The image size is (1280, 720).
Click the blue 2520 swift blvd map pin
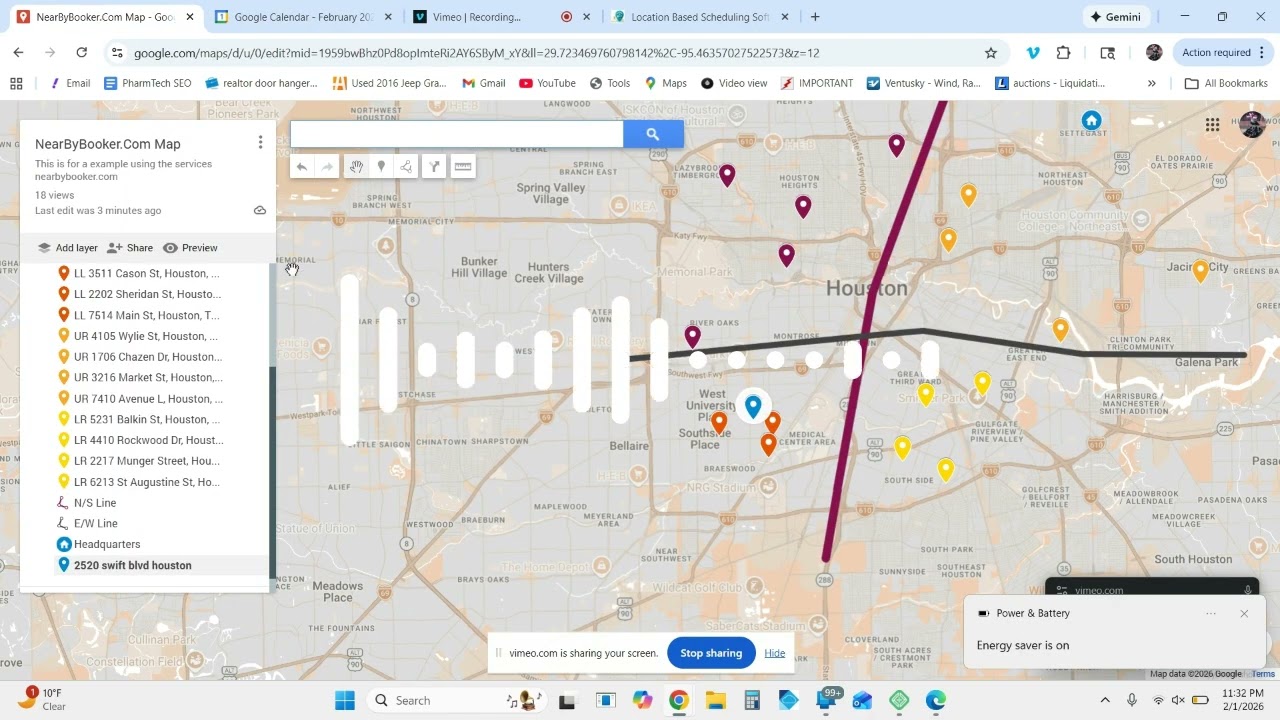tap(753, 406)
